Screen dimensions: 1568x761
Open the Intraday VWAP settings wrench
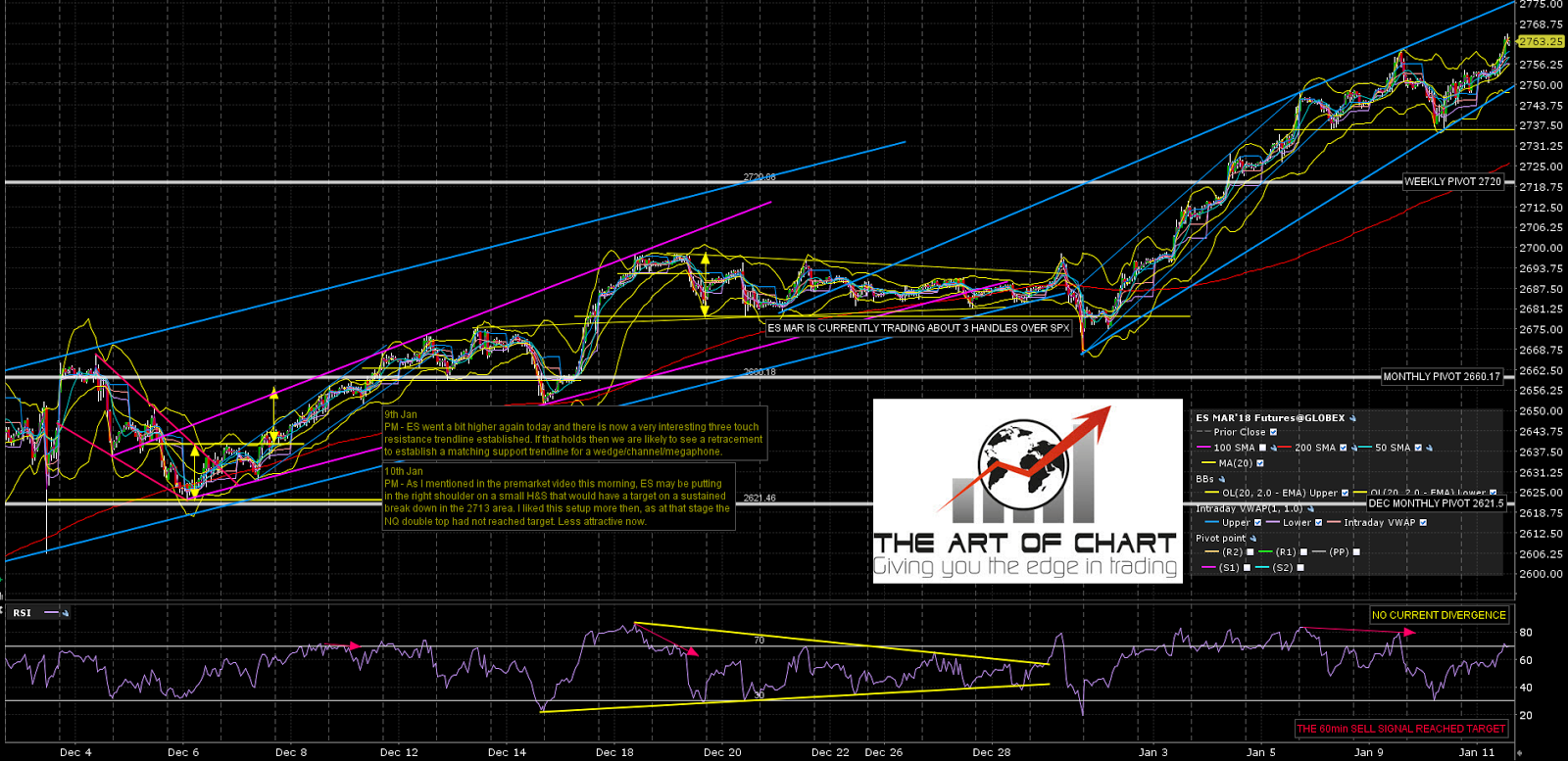(1311, 508)
